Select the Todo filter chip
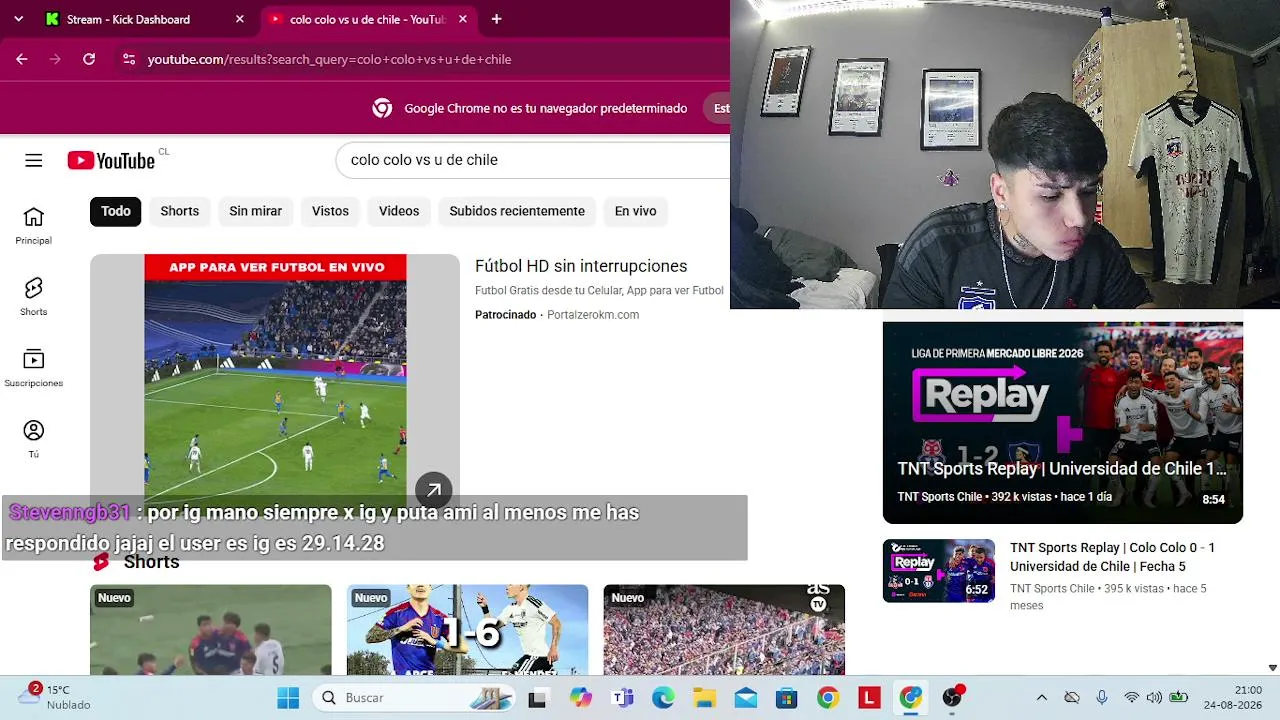Screen dimensions: 1280x720 click(x=116, y=211)
